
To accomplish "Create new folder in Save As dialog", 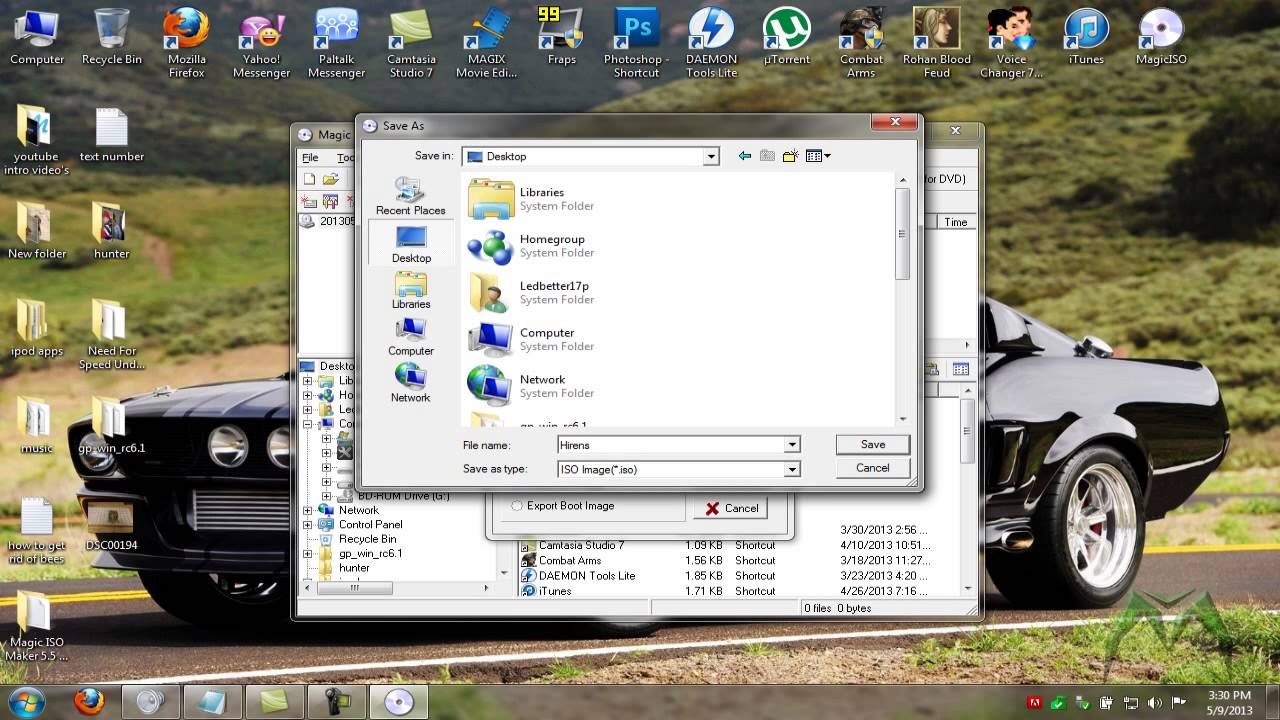I will (x=790, y=156).
